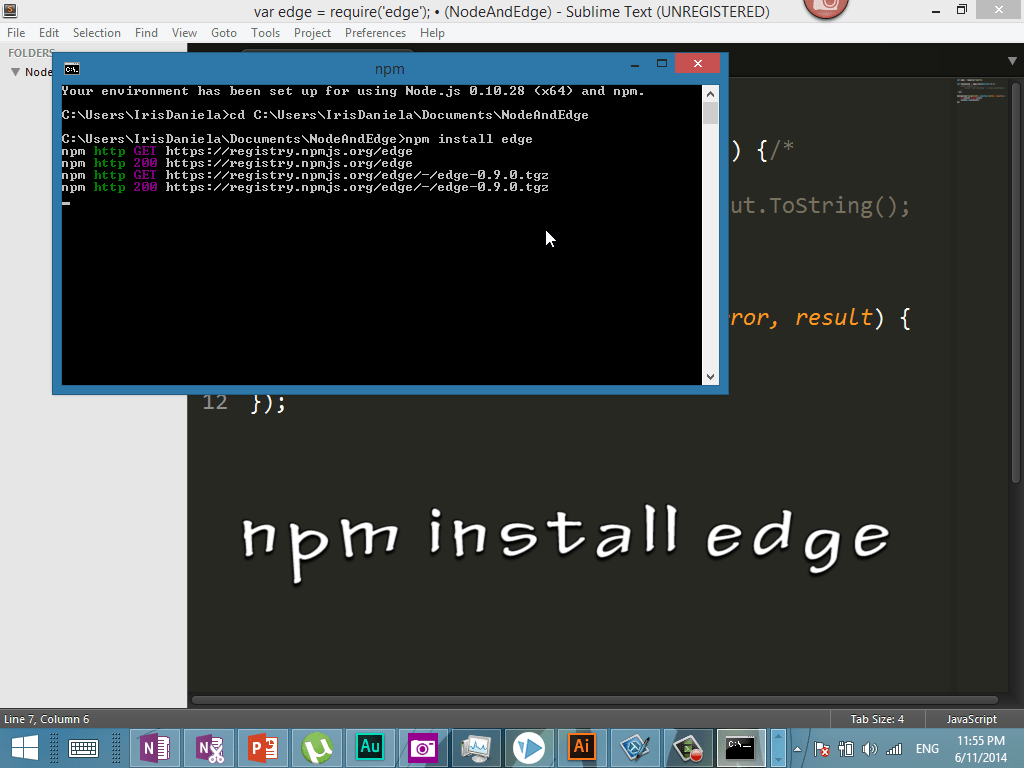
Task: Mute system audio via the speaker icon
Action: [x=868, y=748]
